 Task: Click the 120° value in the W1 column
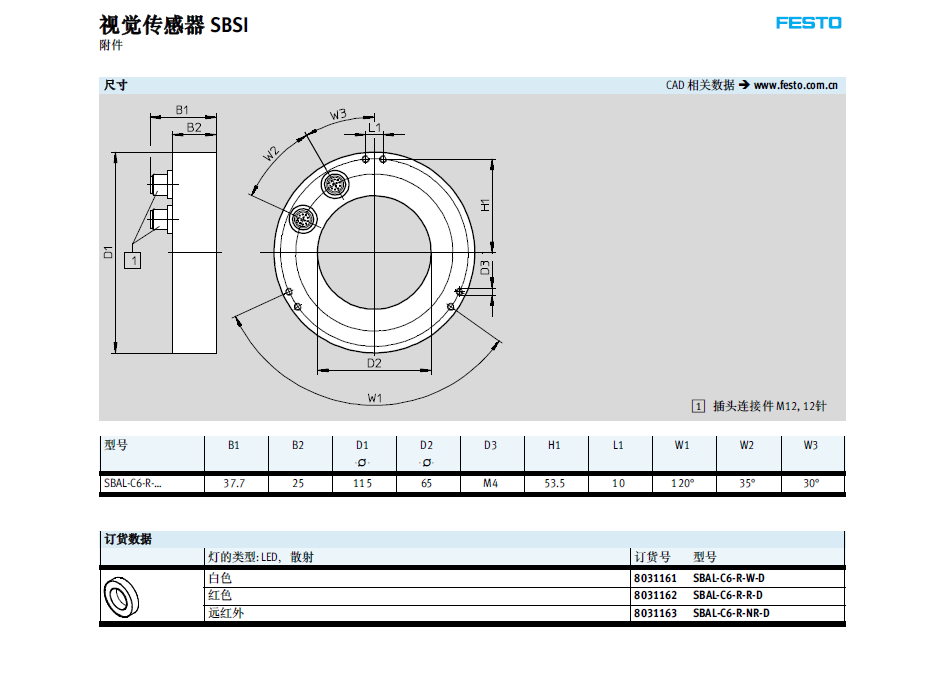683,483
